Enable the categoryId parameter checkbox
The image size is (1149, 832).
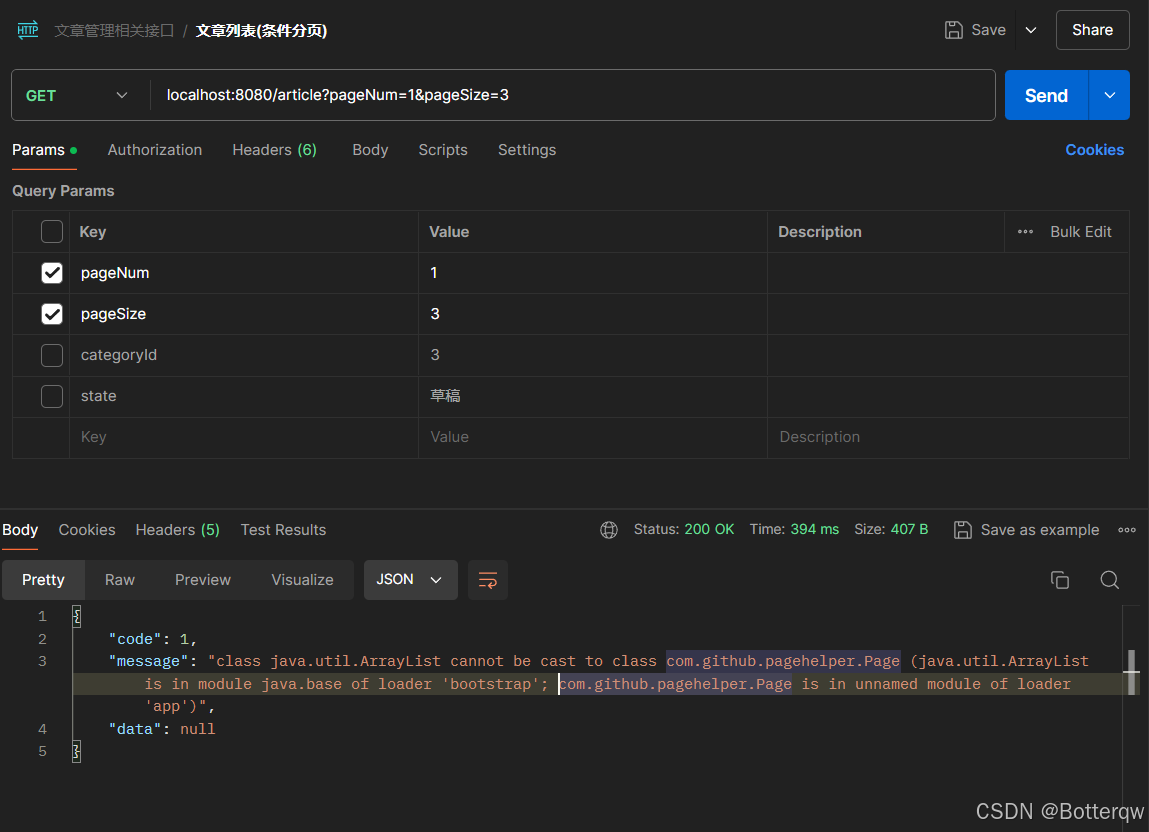pyautogui.click(x=52, y=355)
